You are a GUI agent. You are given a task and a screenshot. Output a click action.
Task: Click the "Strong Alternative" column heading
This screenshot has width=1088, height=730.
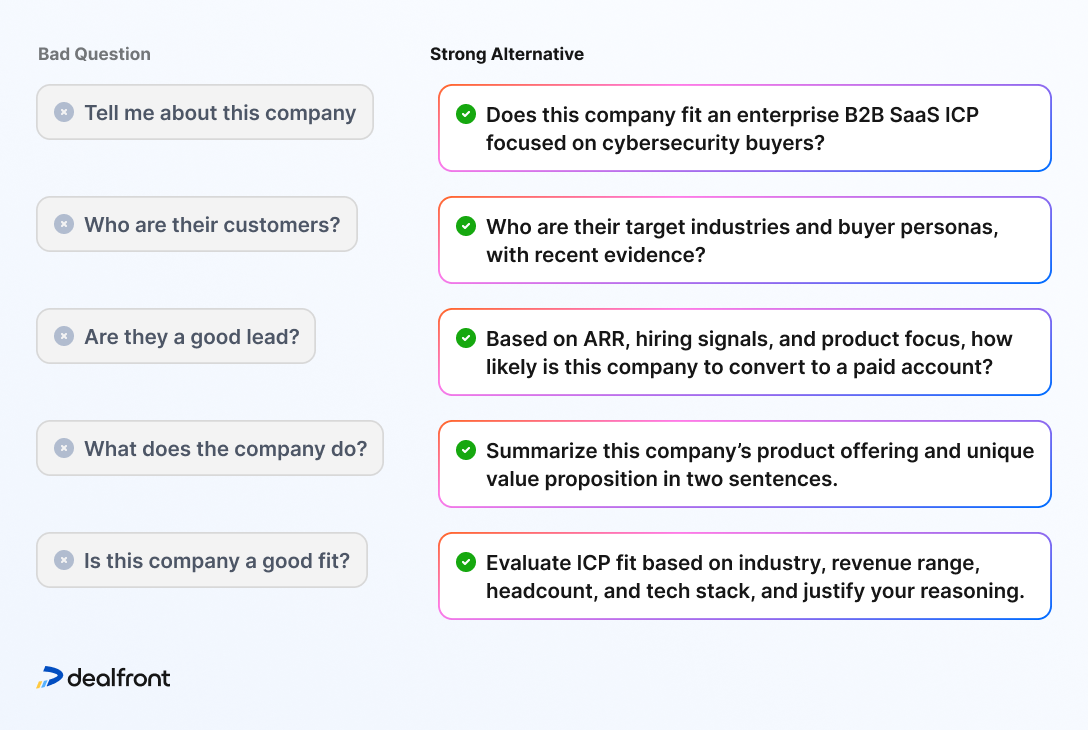[507, 54]
